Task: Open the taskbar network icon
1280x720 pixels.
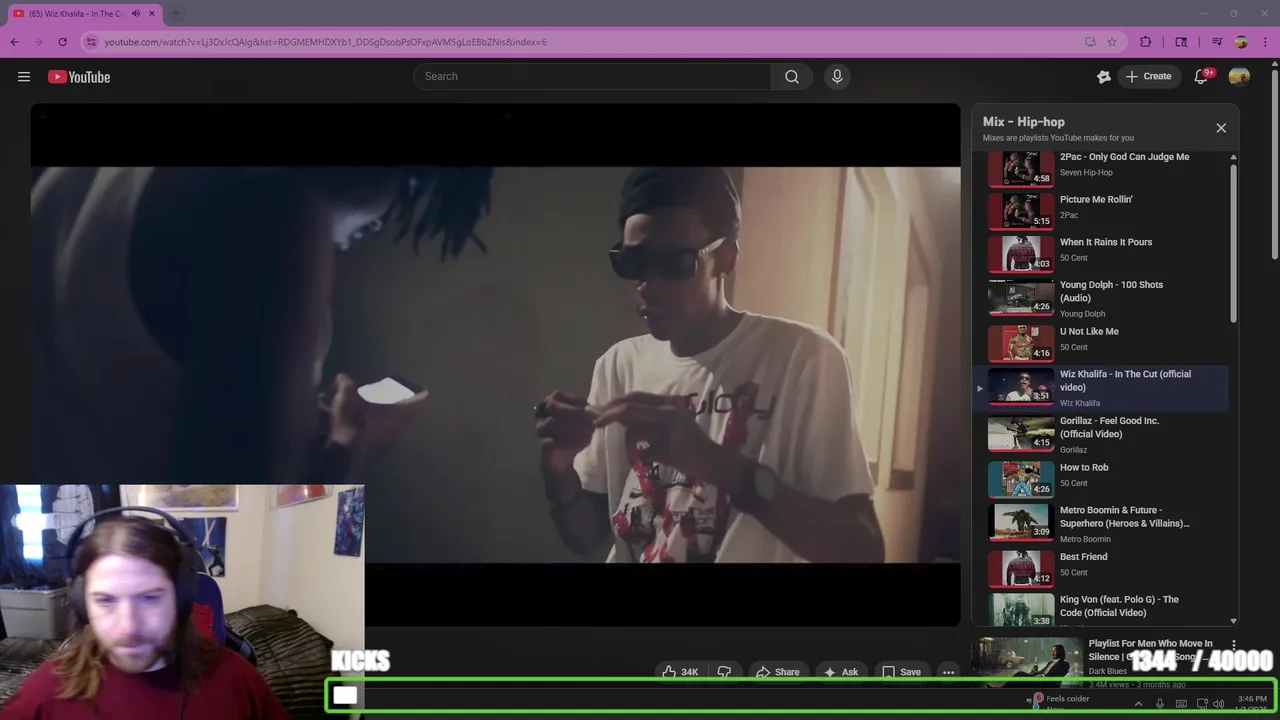Action: (x=1202, y=704)
